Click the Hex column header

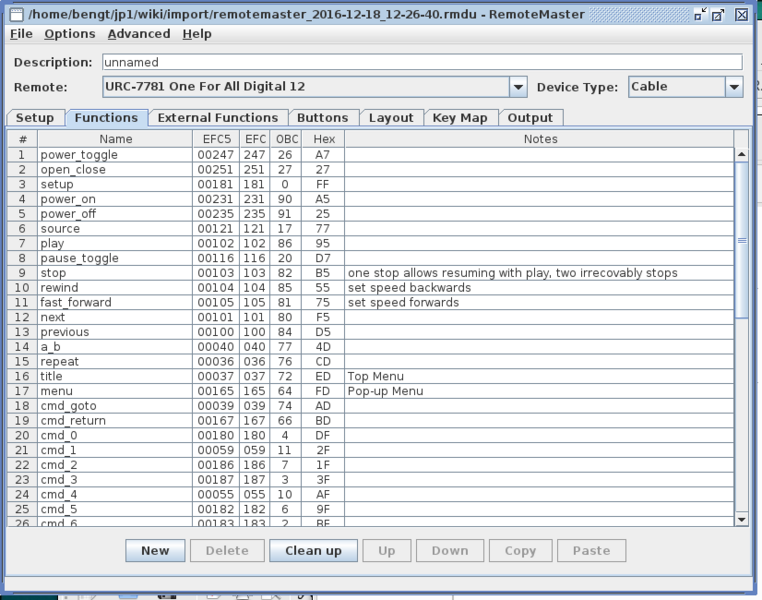[324, 139]
